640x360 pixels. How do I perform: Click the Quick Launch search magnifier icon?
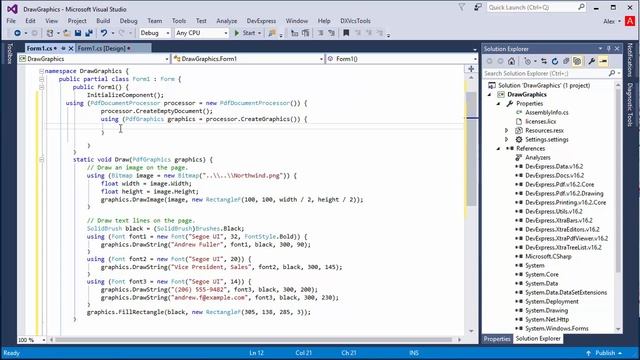581,7
